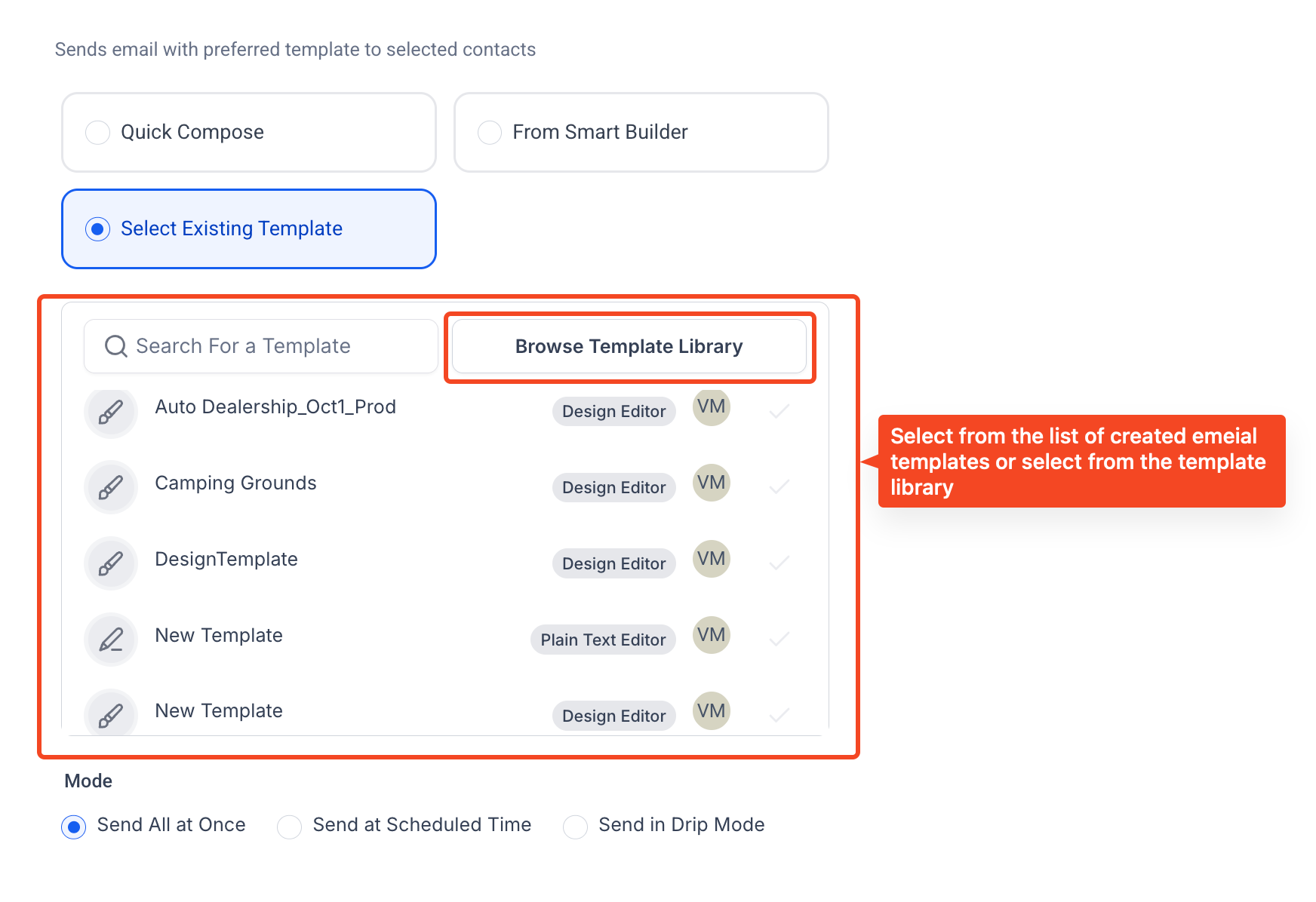The height and width of the screenshot is (902, 1316).
Task: Select the Camping Grounds template name
Action: (235, 483)
